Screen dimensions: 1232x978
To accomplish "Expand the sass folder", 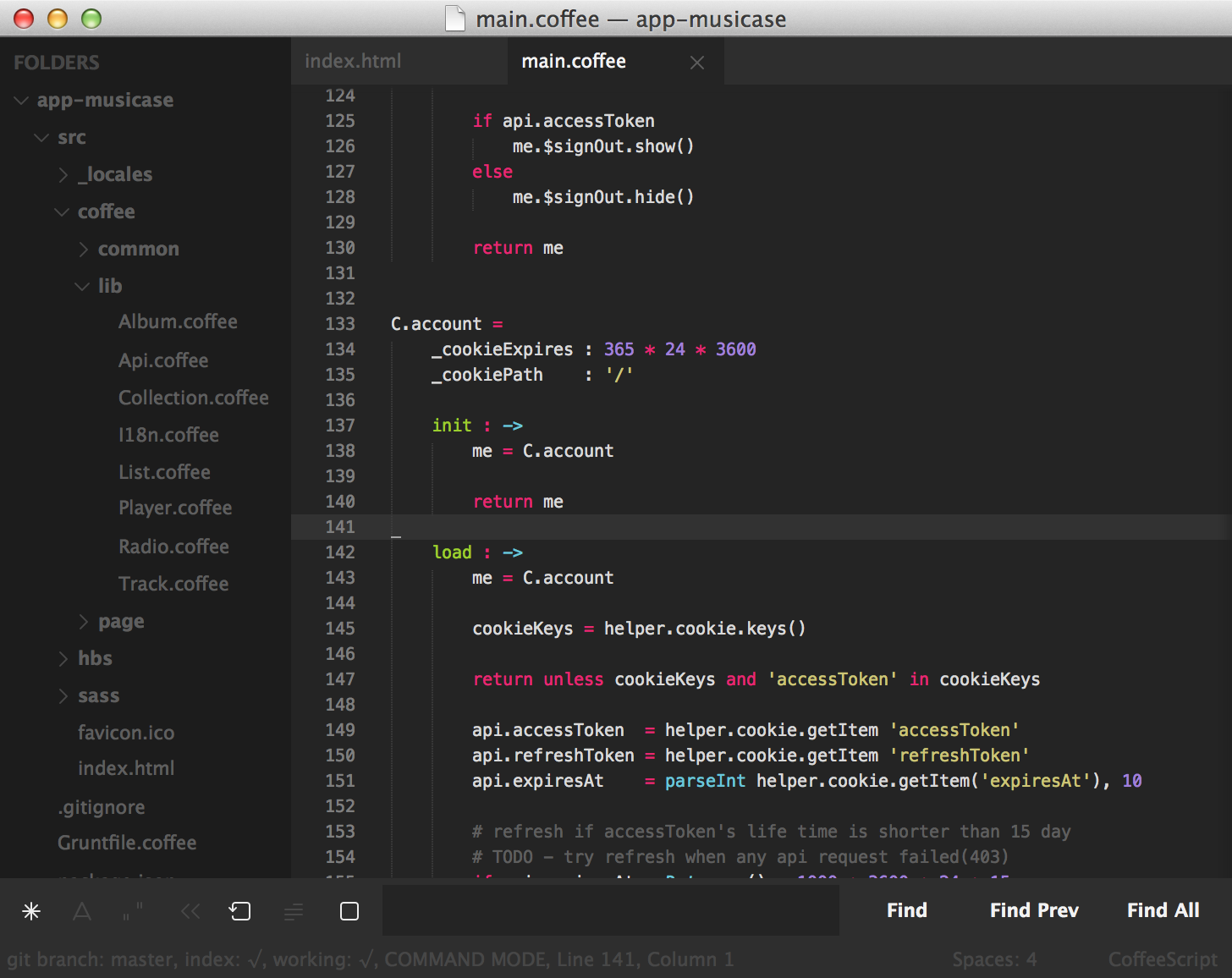I will pos(63,696).
